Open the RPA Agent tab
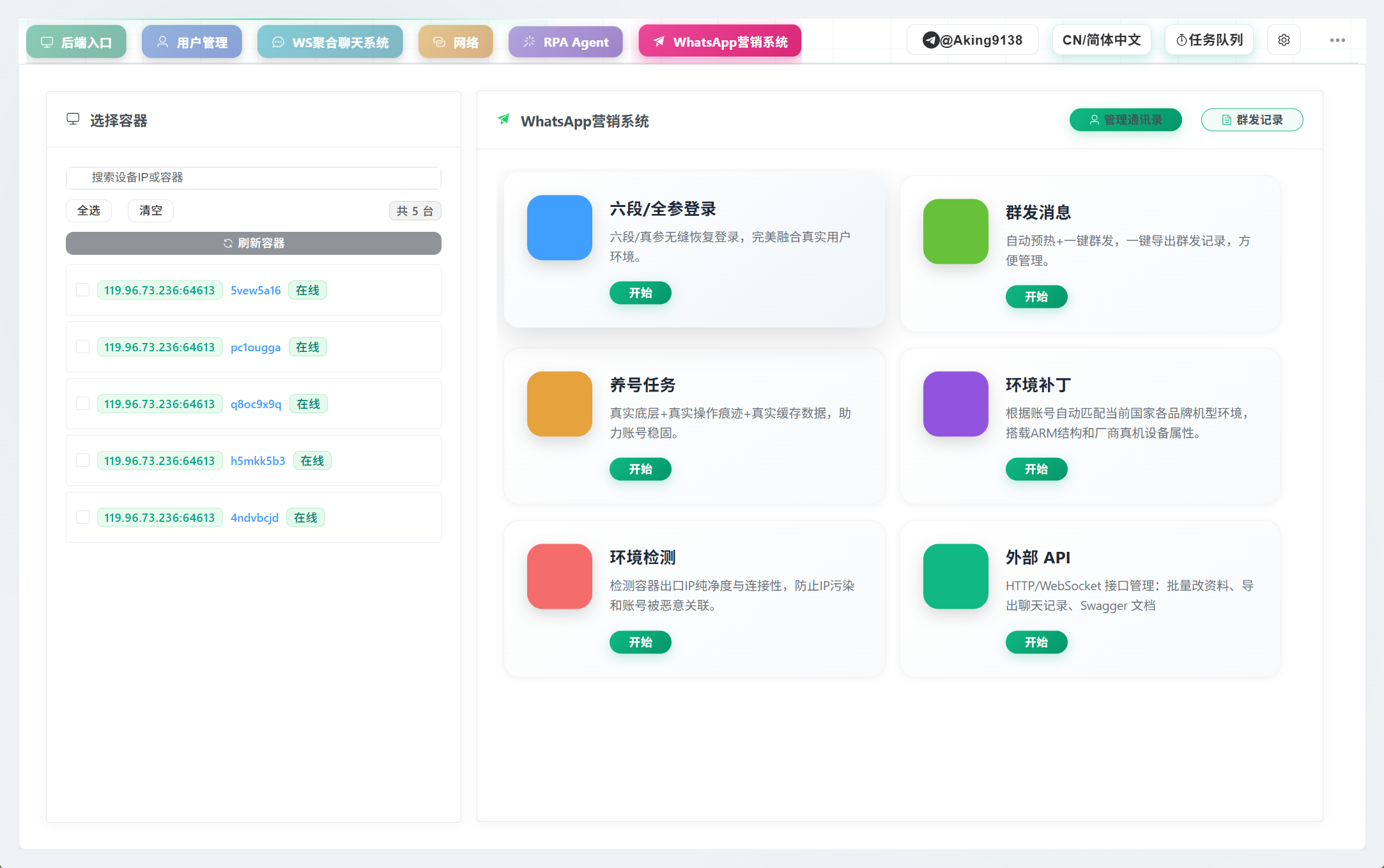The width and height of the screenshot is (1384, 868). click(565, 42)
